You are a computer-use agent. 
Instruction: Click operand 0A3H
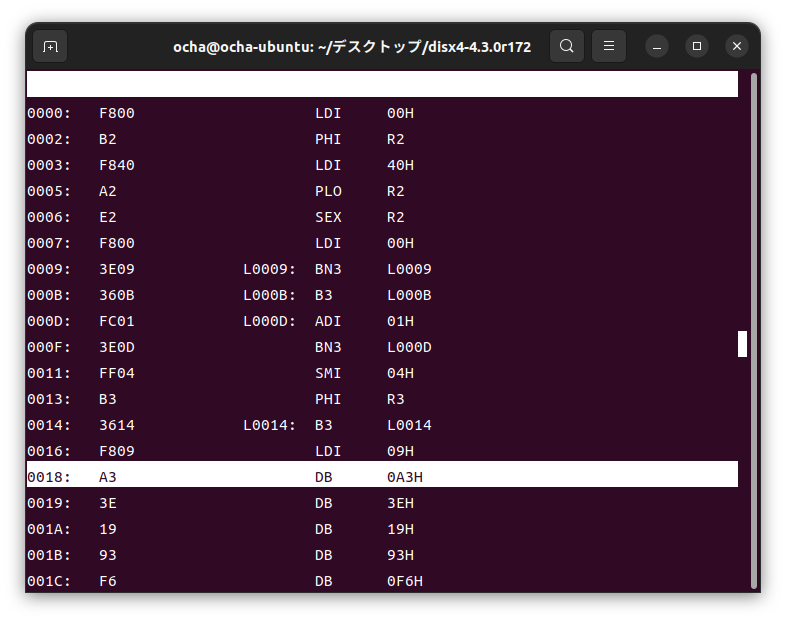405,477
